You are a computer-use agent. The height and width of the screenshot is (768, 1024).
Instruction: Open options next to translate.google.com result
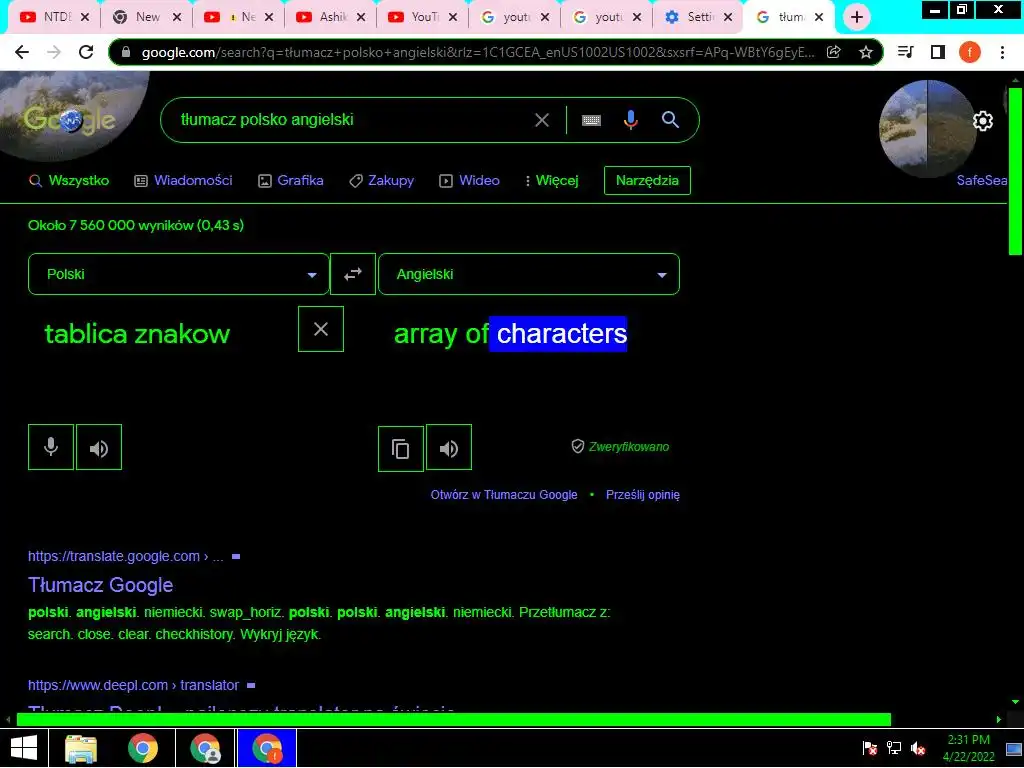tap(236, 556)
